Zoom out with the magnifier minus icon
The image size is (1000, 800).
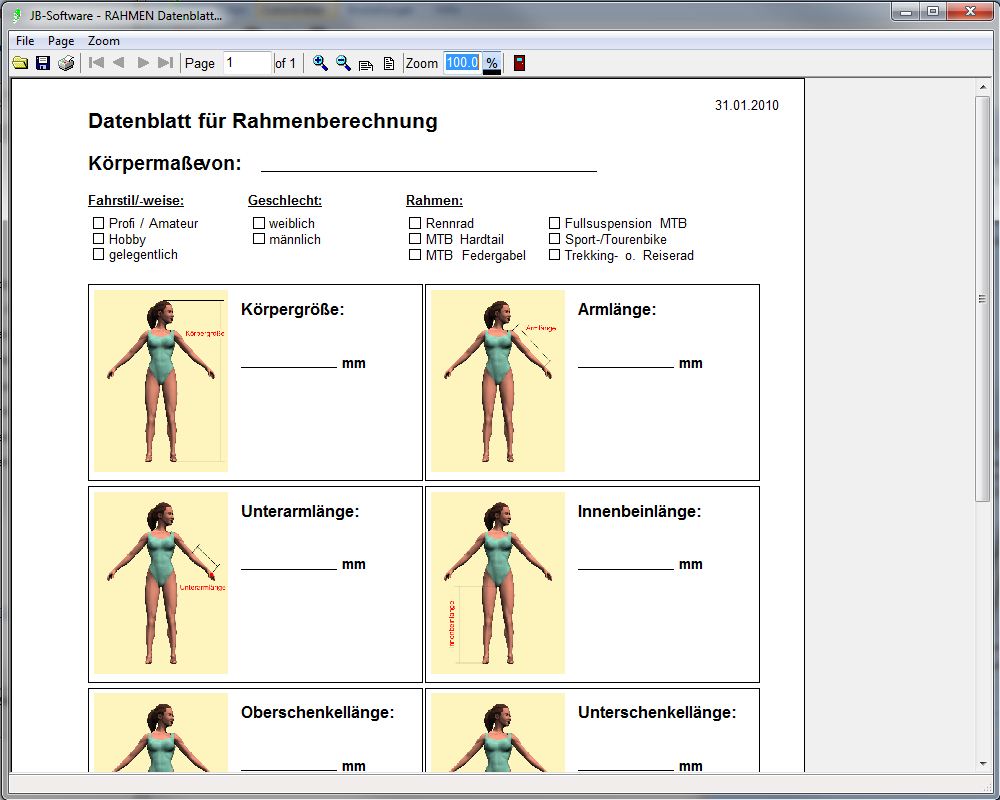point(343,63)
